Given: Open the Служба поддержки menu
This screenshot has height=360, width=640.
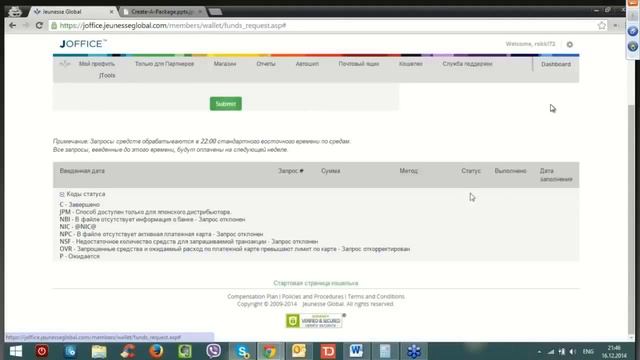Looking at the screenshot, I should click(x=467, y=64).
